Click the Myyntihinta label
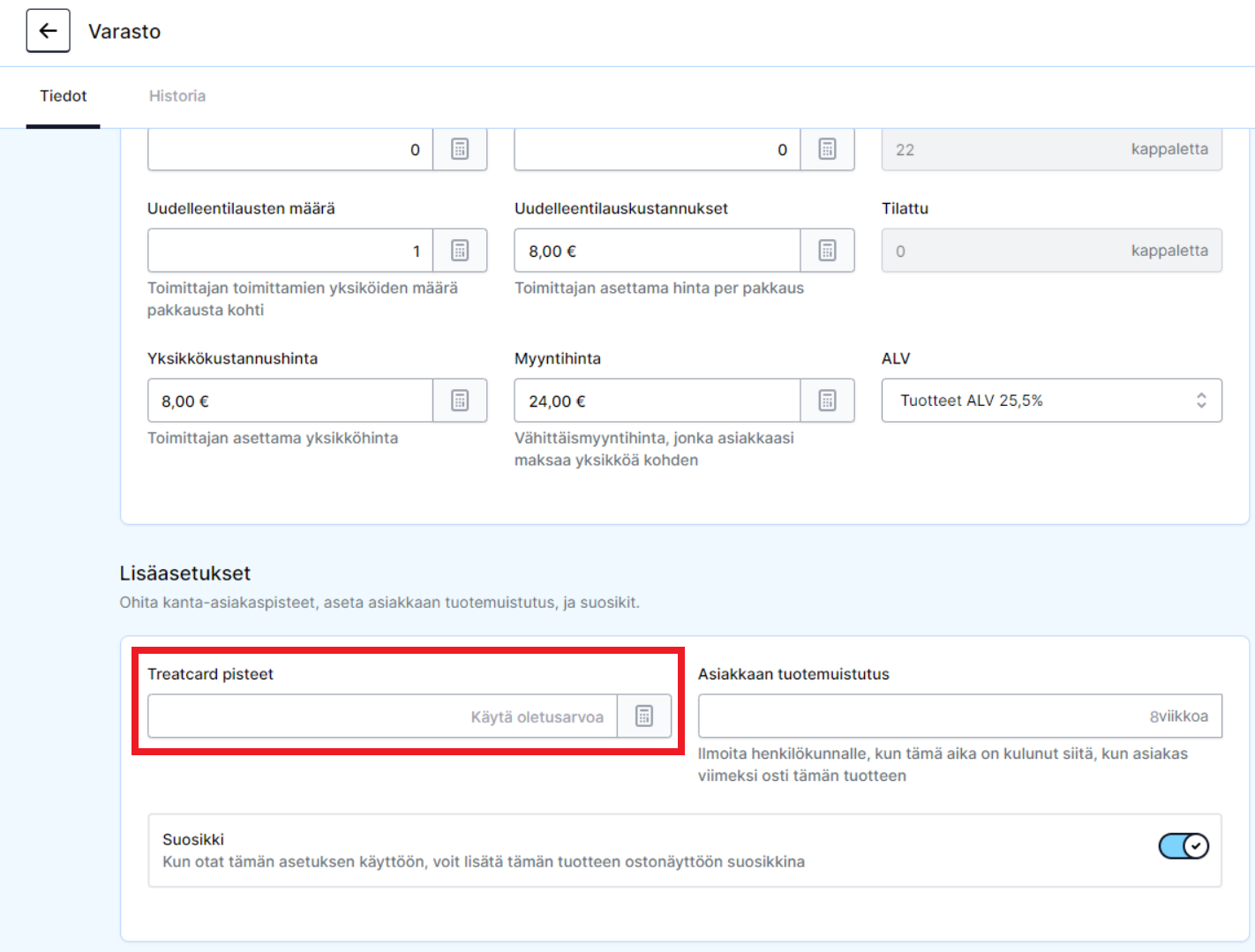Image resolution: width=1255 pixels, height=952 pixels. pyautogui.click(x=558, y=358)
